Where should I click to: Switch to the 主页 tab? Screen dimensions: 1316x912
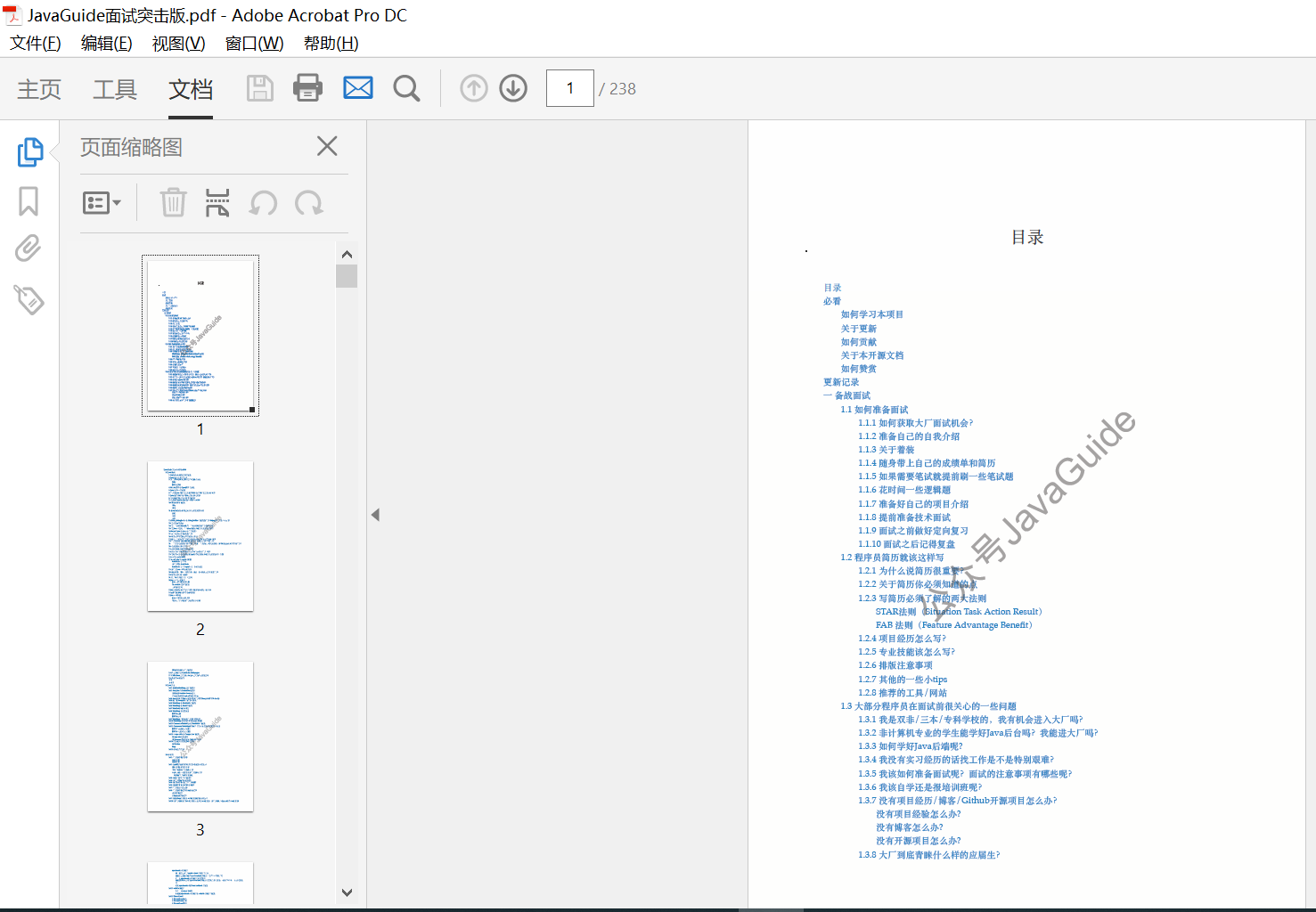coord(39,89)
